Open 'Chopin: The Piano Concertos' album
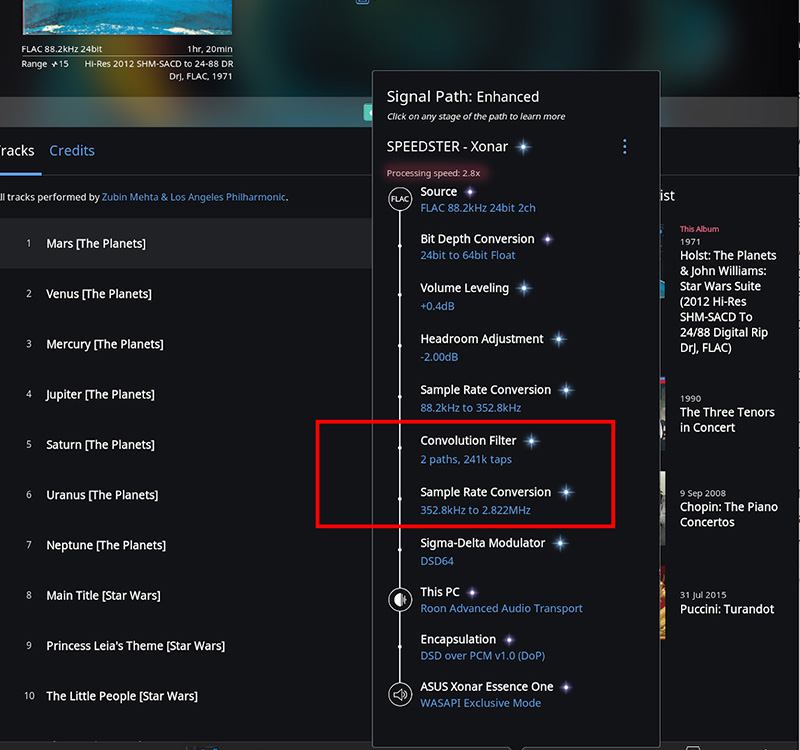Screen dimensions: 800x750 (x=729, y=514)
